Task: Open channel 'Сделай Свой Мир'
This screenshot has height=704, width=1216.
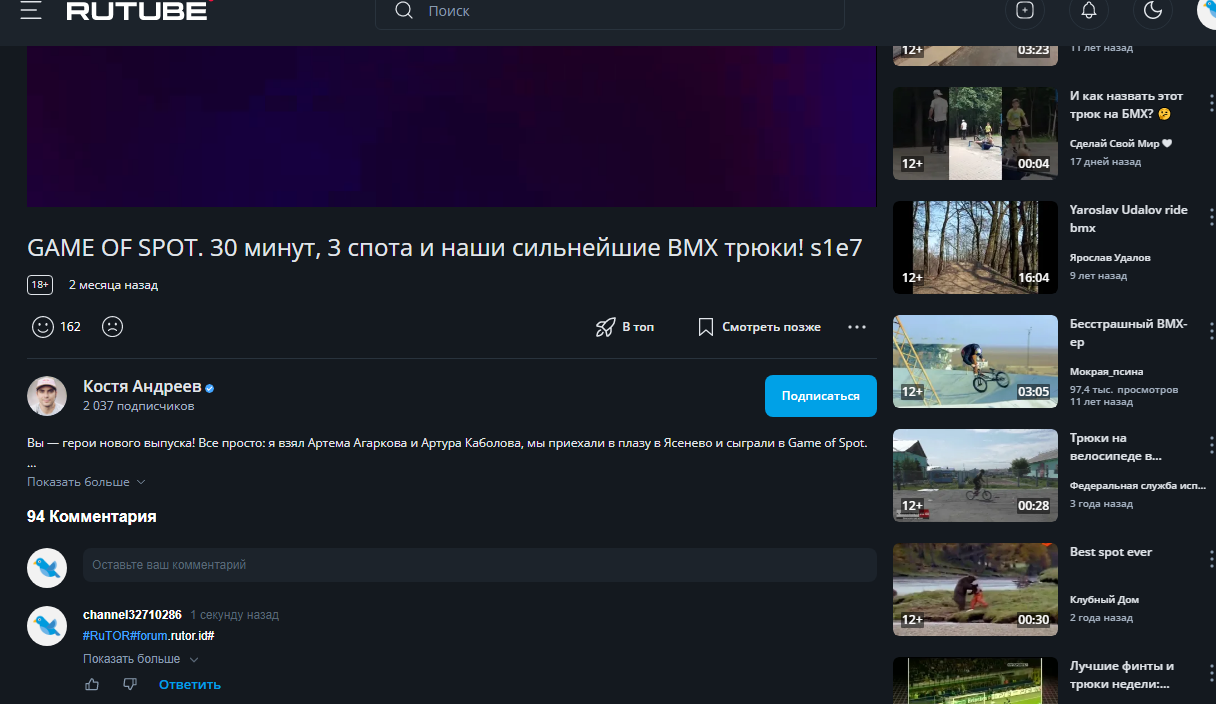Action: pyautogui.click(x=1121, y=143)
